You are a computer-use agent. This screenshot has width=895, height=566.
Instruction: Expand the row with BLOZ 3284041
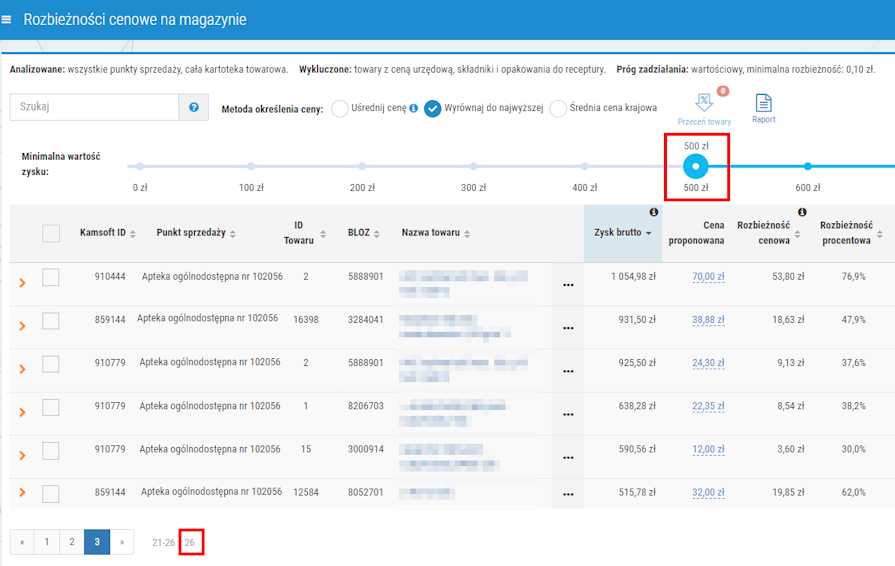point(22,326)
